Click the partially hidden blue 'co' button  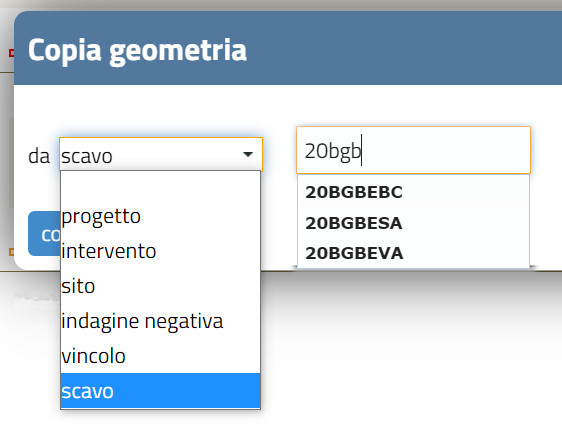pos(44,234)
